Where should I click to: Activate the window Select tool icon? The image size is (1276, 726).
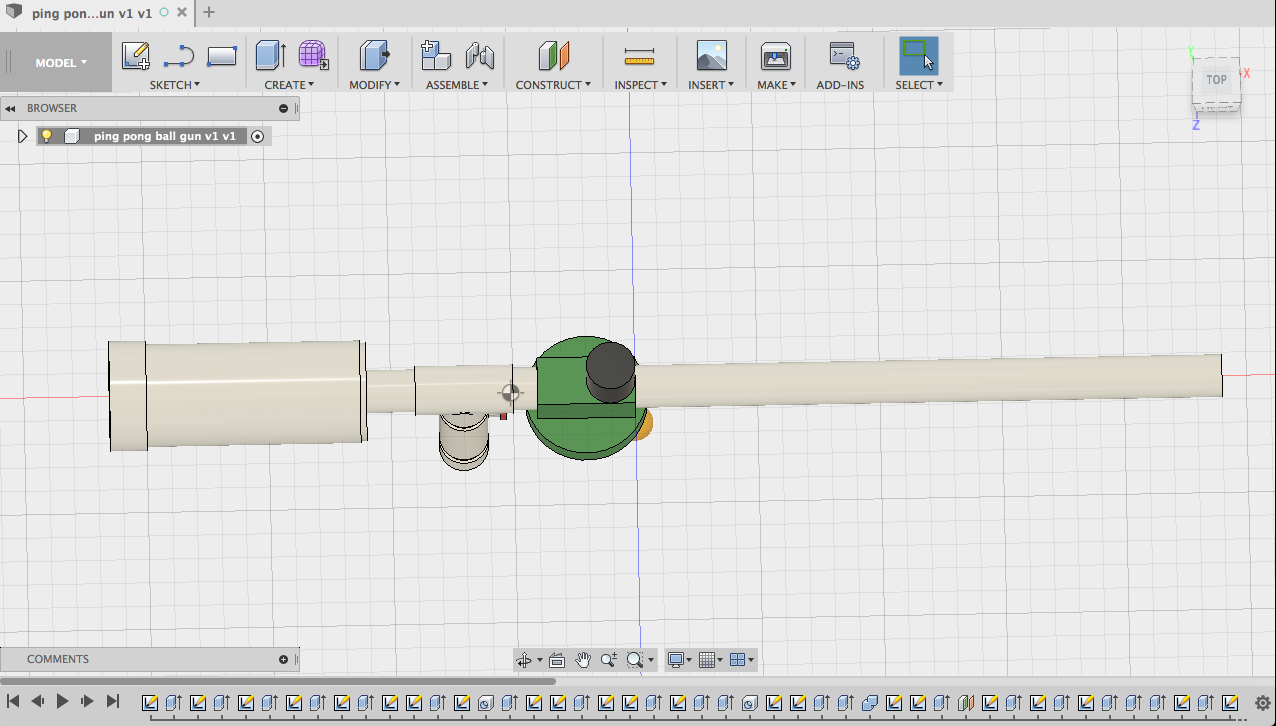[x=918, y=56]
